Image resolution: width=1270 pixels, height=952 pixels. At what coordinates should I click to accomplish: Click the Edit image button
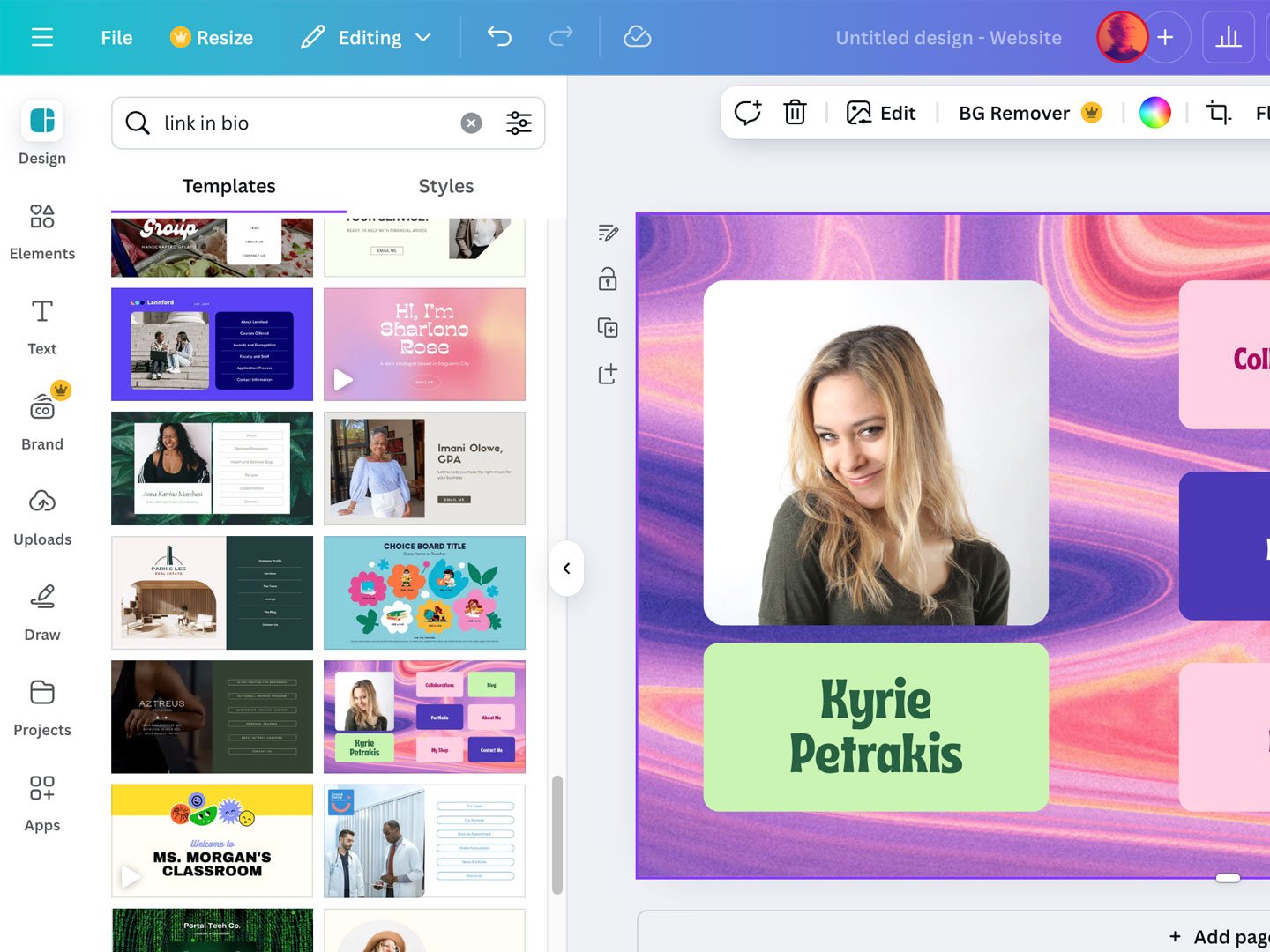tap(881, 113)
